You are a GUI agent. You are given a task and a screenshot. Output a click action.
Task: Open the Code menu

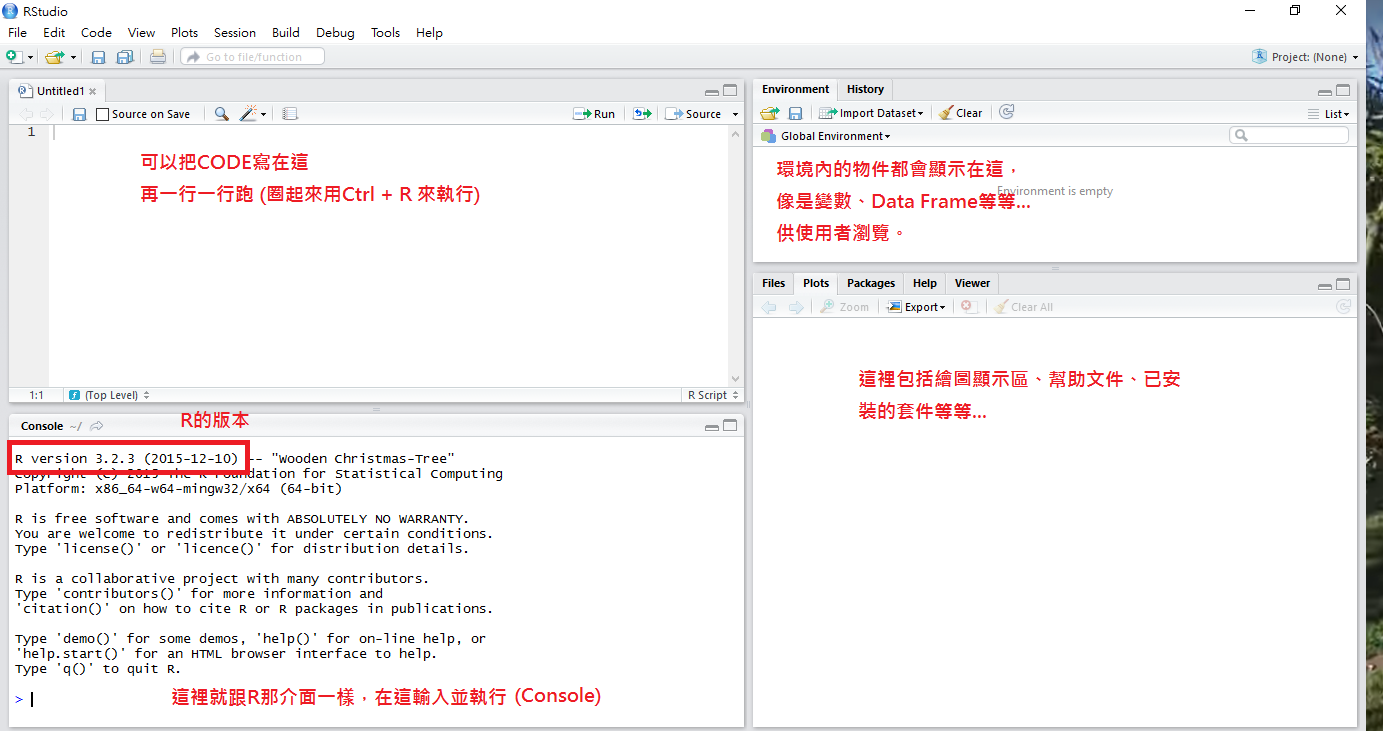click(96, 33)
